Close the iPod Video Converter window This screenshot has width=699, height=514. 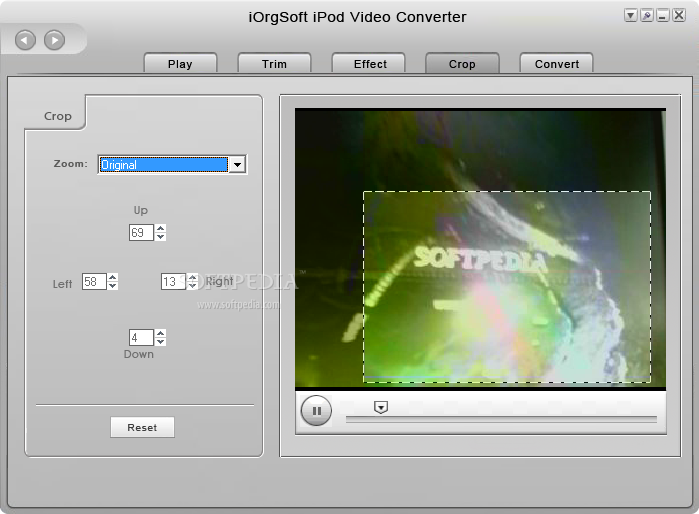point(679,16)
